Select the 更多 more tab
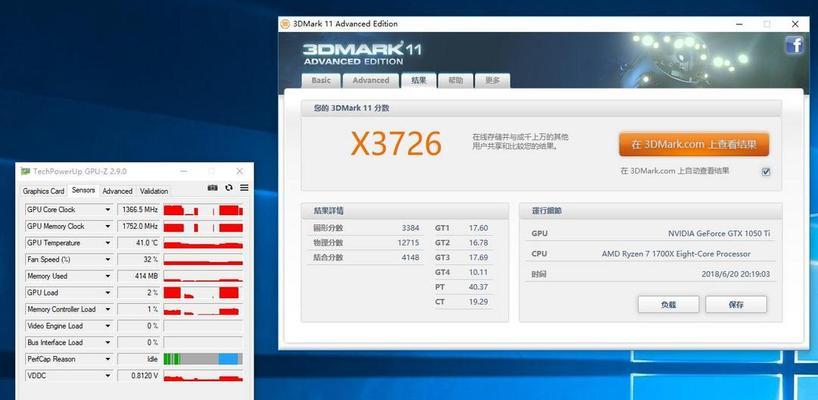818x400 pixels. coord(492,80)
